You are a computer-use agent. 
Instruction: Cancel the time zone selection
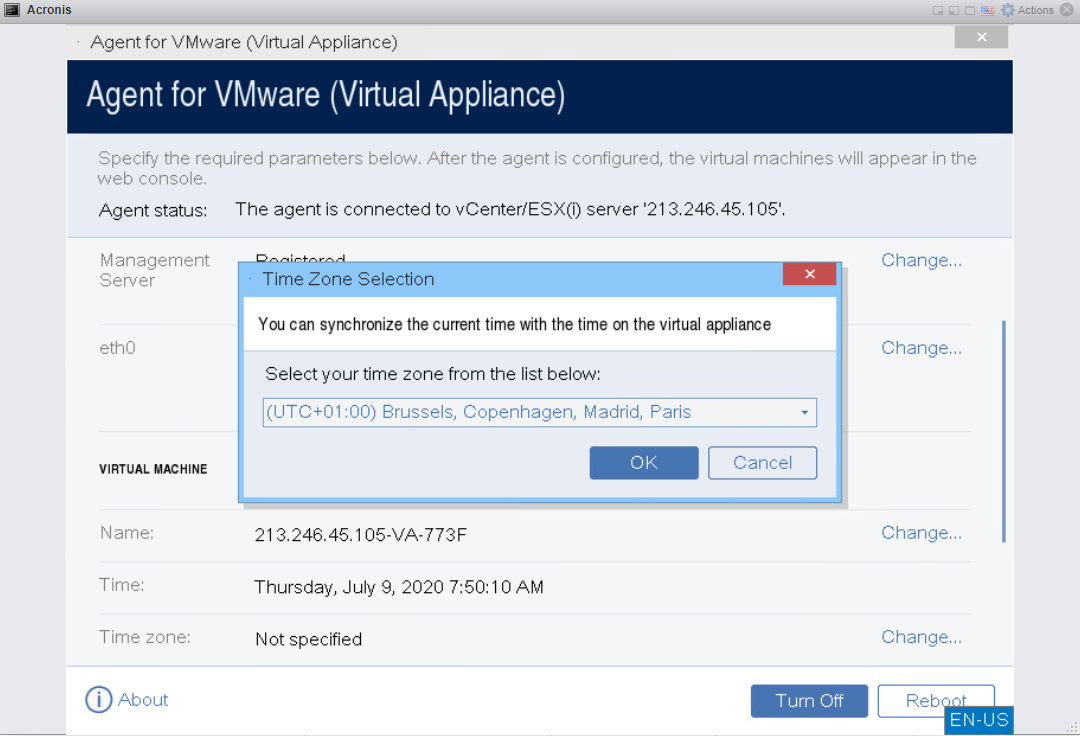pos(762,463)
